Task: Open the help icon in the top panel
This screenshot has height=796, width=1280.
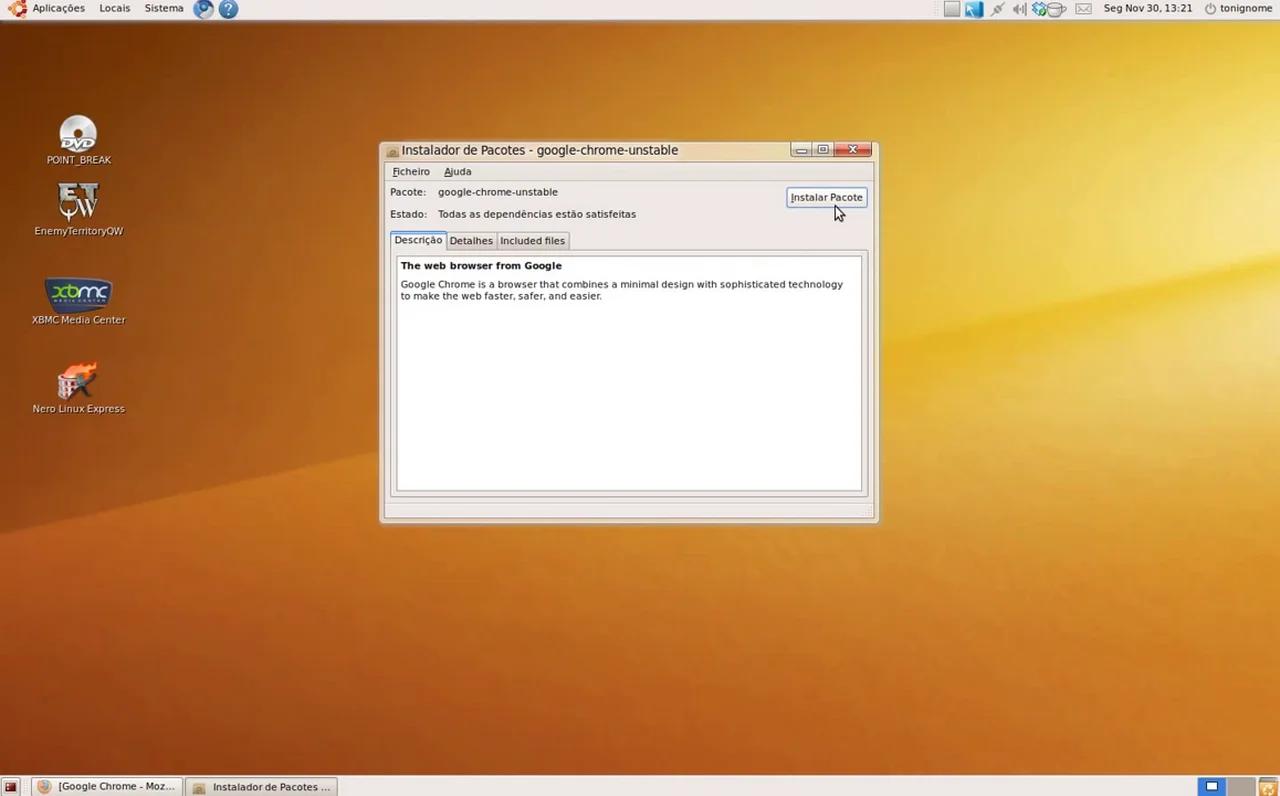Action: click(228, 9)
